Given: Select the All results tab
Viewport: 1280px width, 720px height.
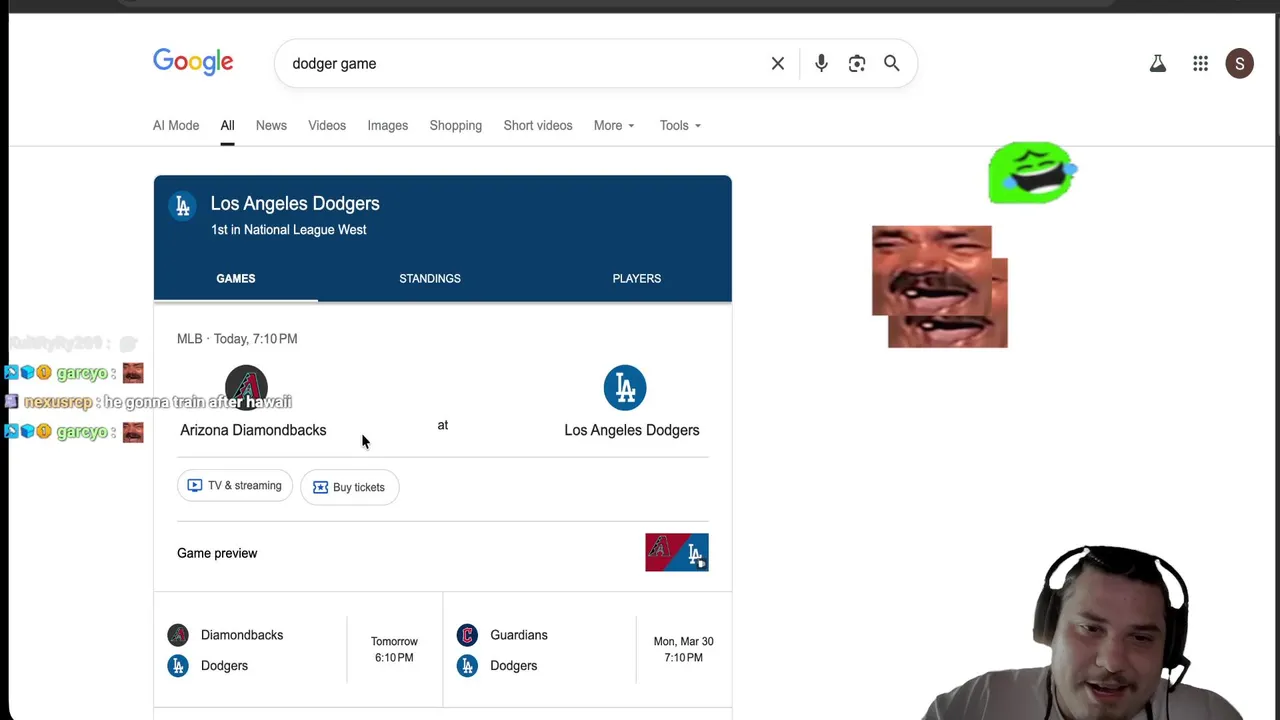Looking at the screenshot, I should tap(227, 125).
